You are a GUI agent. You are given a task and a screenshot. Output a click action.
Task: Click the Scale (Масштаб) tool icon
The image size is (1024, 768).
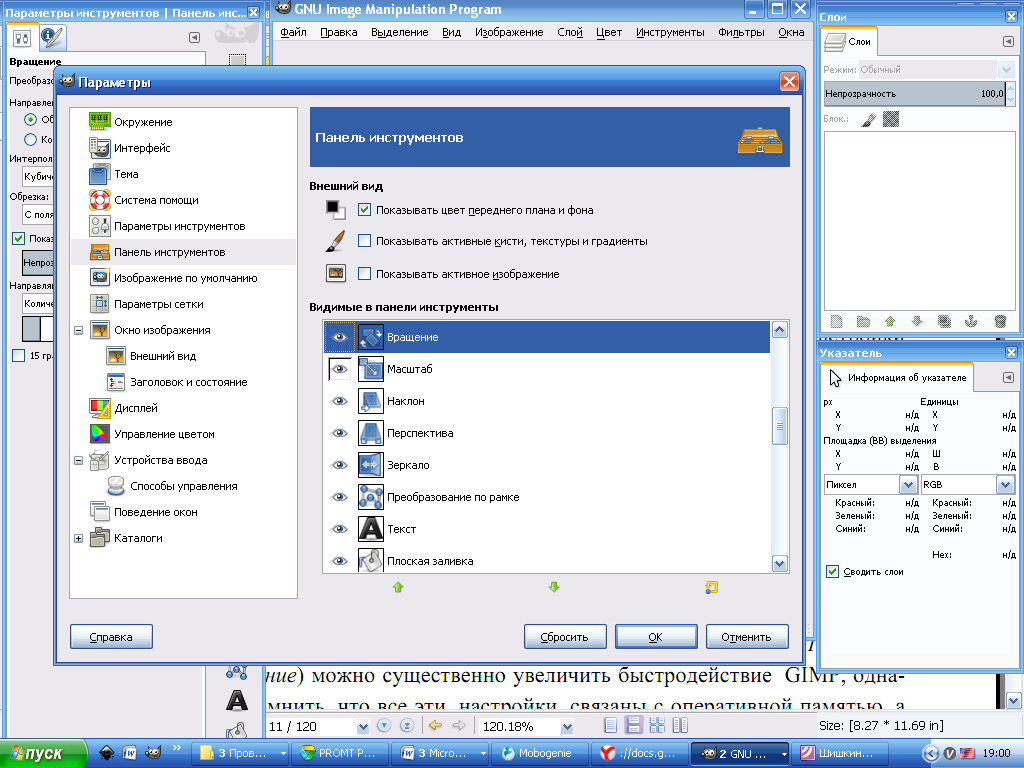(370, 369)
